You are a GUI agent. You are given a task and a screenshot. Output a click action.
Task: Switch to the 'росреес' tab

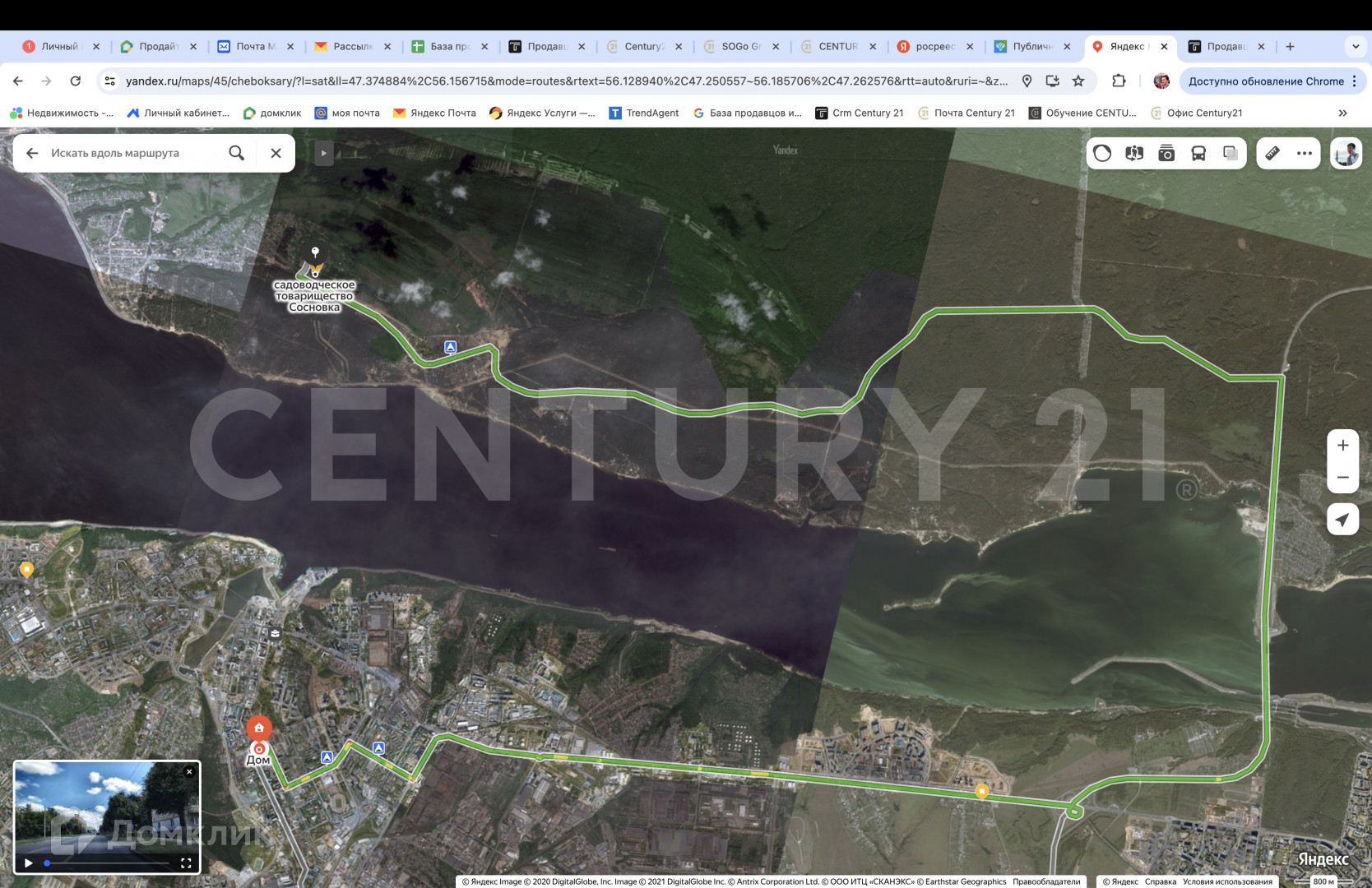[934, 47]
